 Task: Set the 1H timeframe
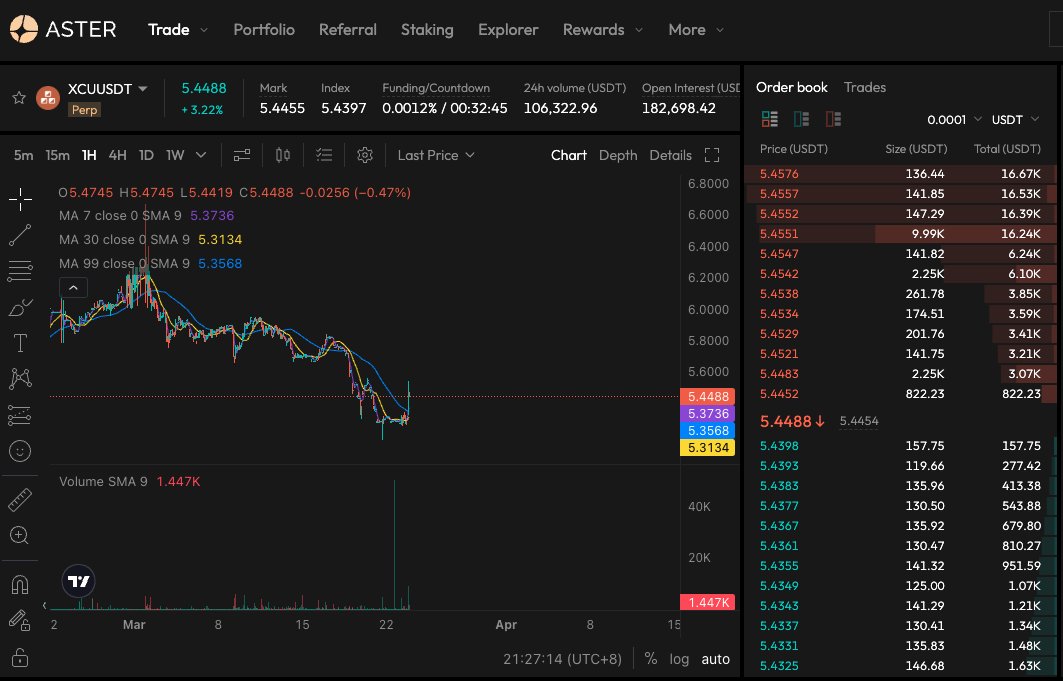pyautogui.click(x=89, y=155)
